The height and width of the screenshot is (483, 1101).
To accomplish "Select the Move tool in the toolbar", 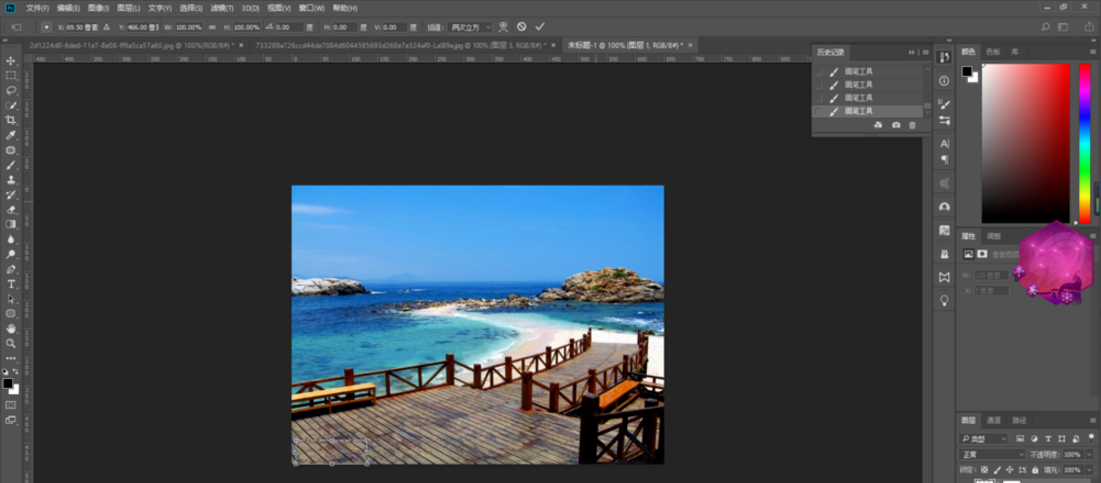I will coord(11,61).
